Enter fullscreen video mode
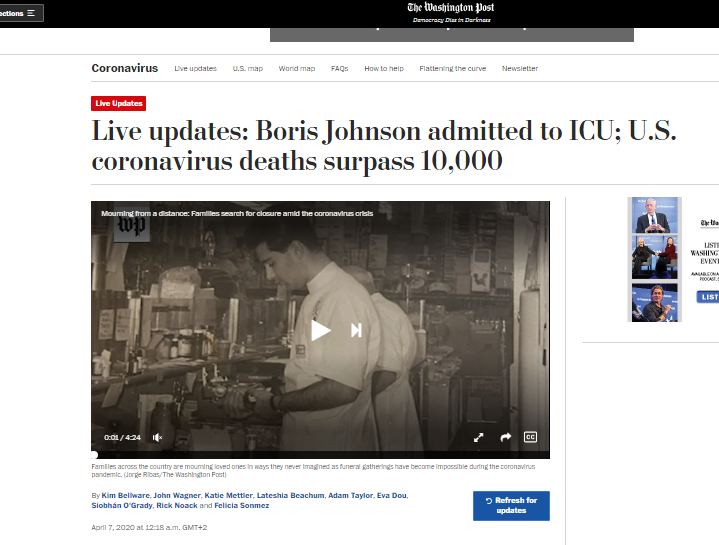The image size is (719, 545). point(478,437)
